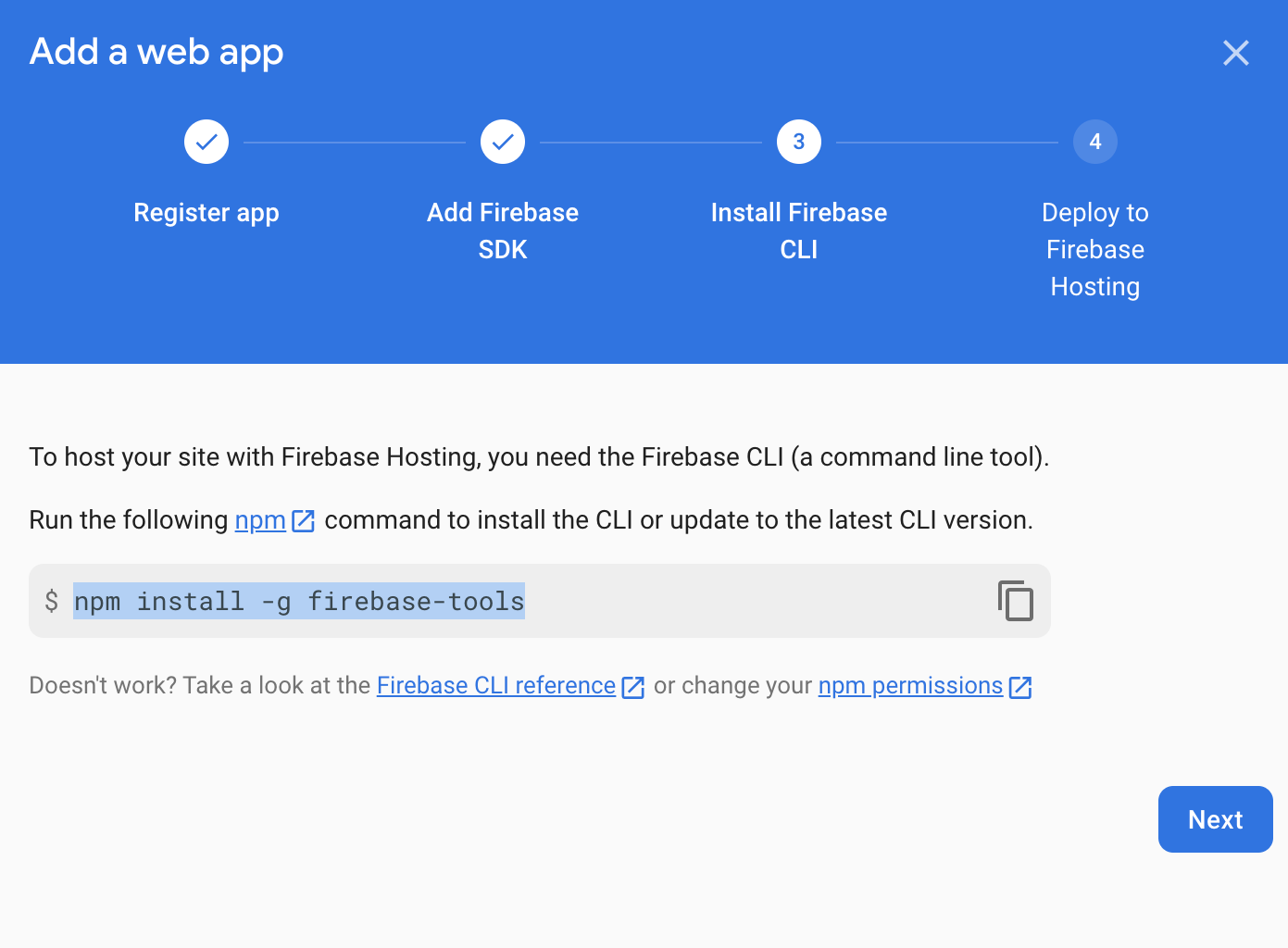Open the npm link
The image size is (1288, 948).
coord(260,520)
